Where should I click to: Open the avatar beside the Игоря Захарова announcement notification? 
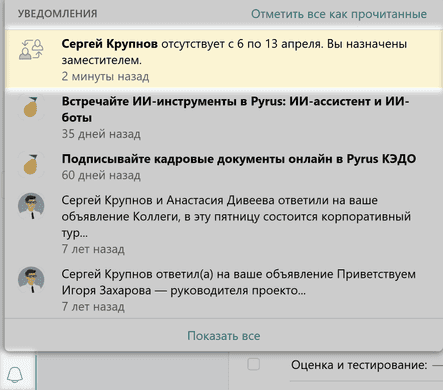31,280
